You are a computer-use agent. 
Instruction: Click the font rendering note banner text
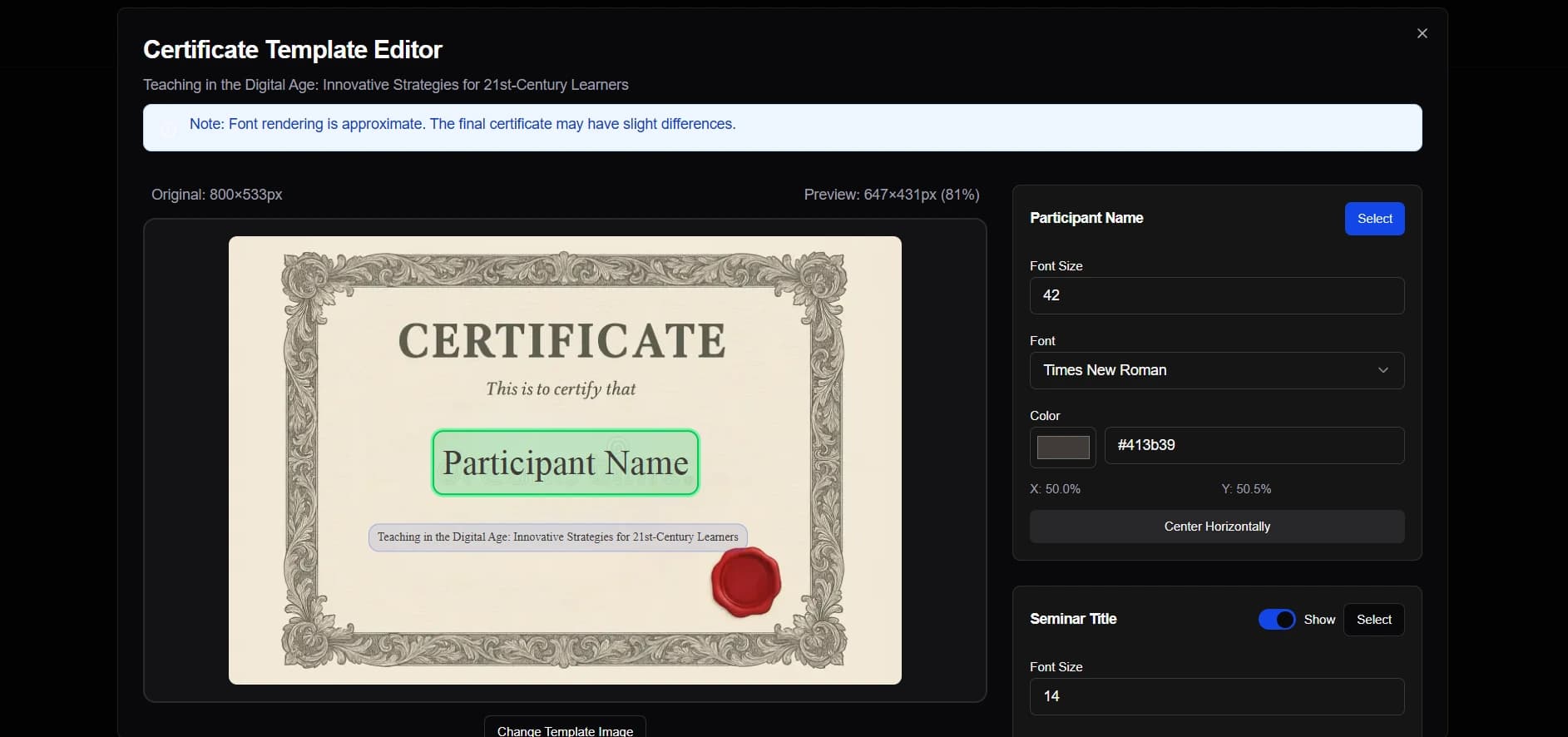462,124
